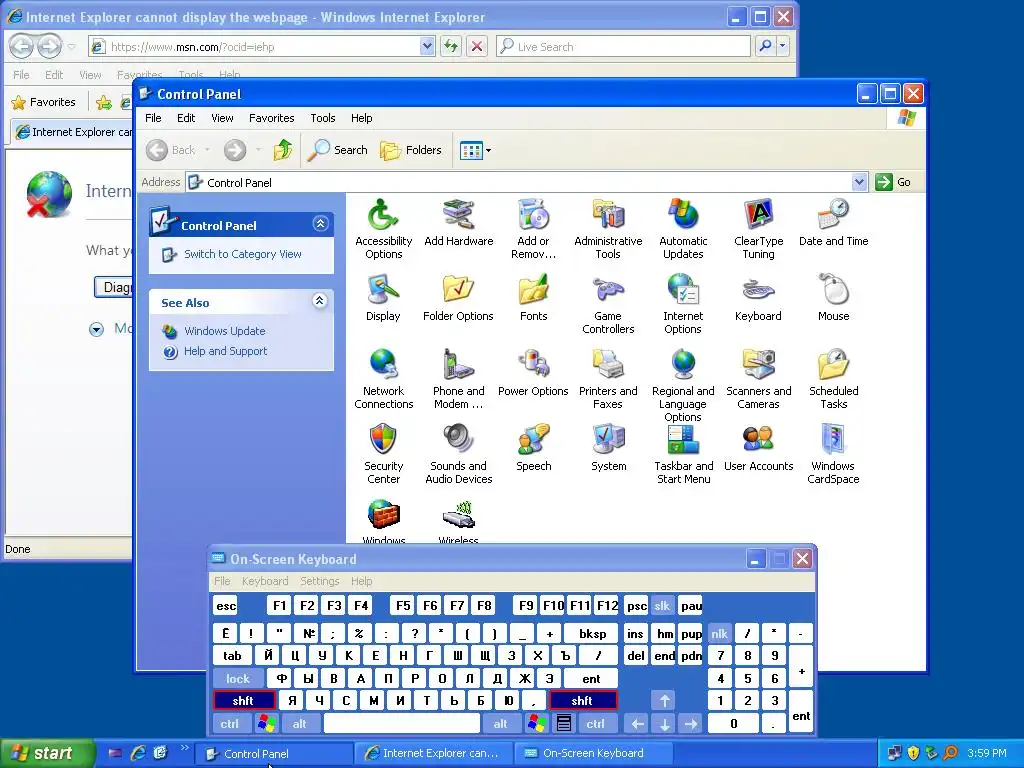Collapse the Control Panel side pane section
1024x768 pixels.
[320, 224]
